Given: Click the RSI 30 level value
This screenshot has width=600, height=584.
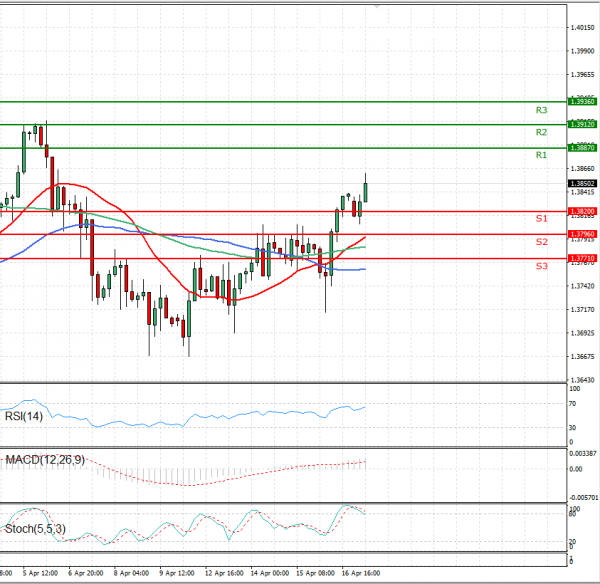Looking at the screenshot, I should click(x=572, y=427).
